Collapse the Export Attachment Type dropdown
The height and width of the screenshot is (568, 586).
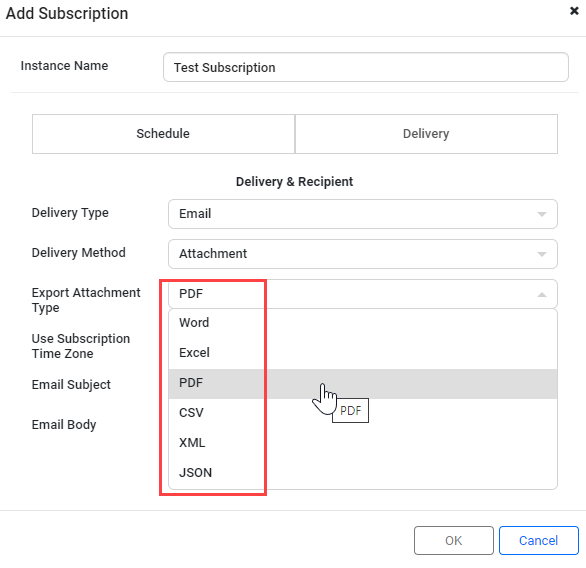pyautogui.click(x=363, y=294)
